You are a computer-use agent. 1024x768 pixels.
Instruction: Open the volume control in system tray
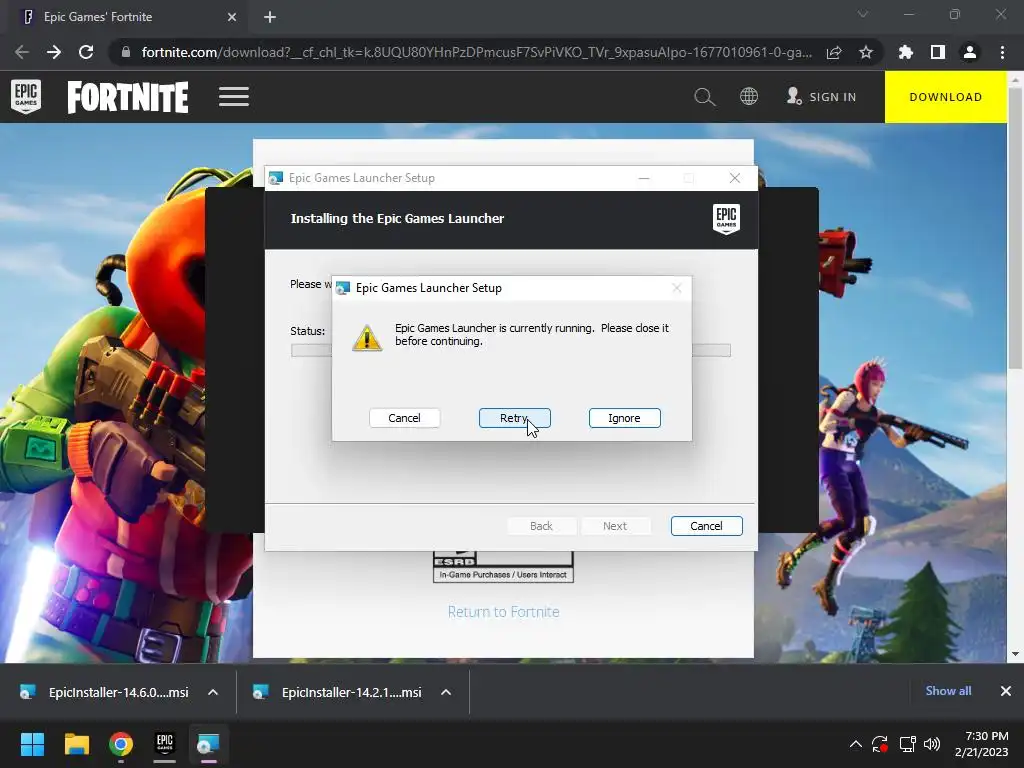click(932, 744)
